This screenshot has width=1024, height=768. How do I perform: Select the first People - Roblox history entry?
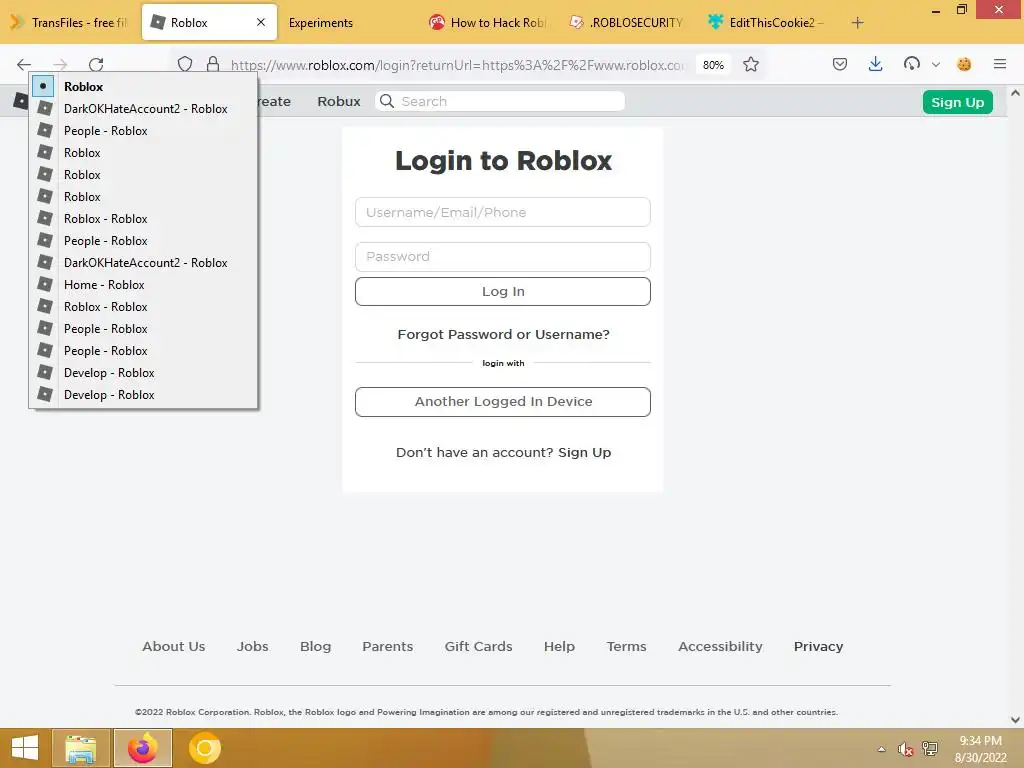point(144,131)
